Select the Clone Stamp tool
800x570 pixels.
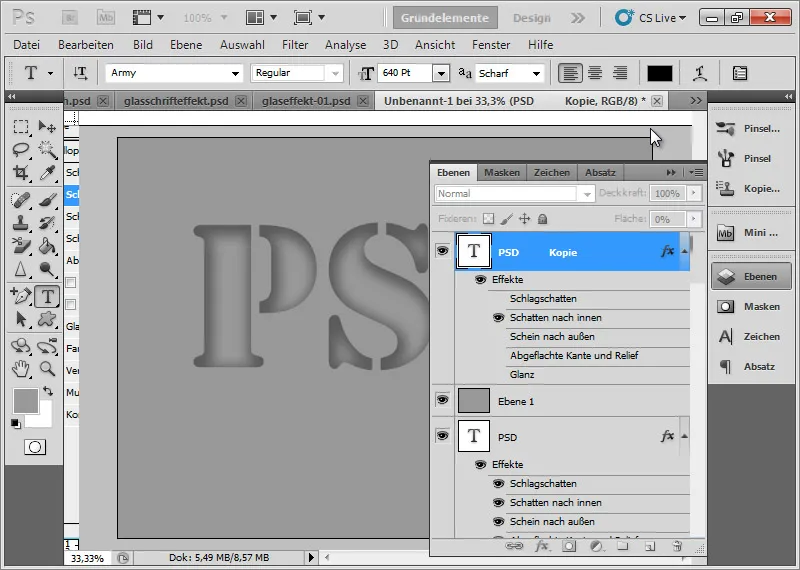(20, 223)
